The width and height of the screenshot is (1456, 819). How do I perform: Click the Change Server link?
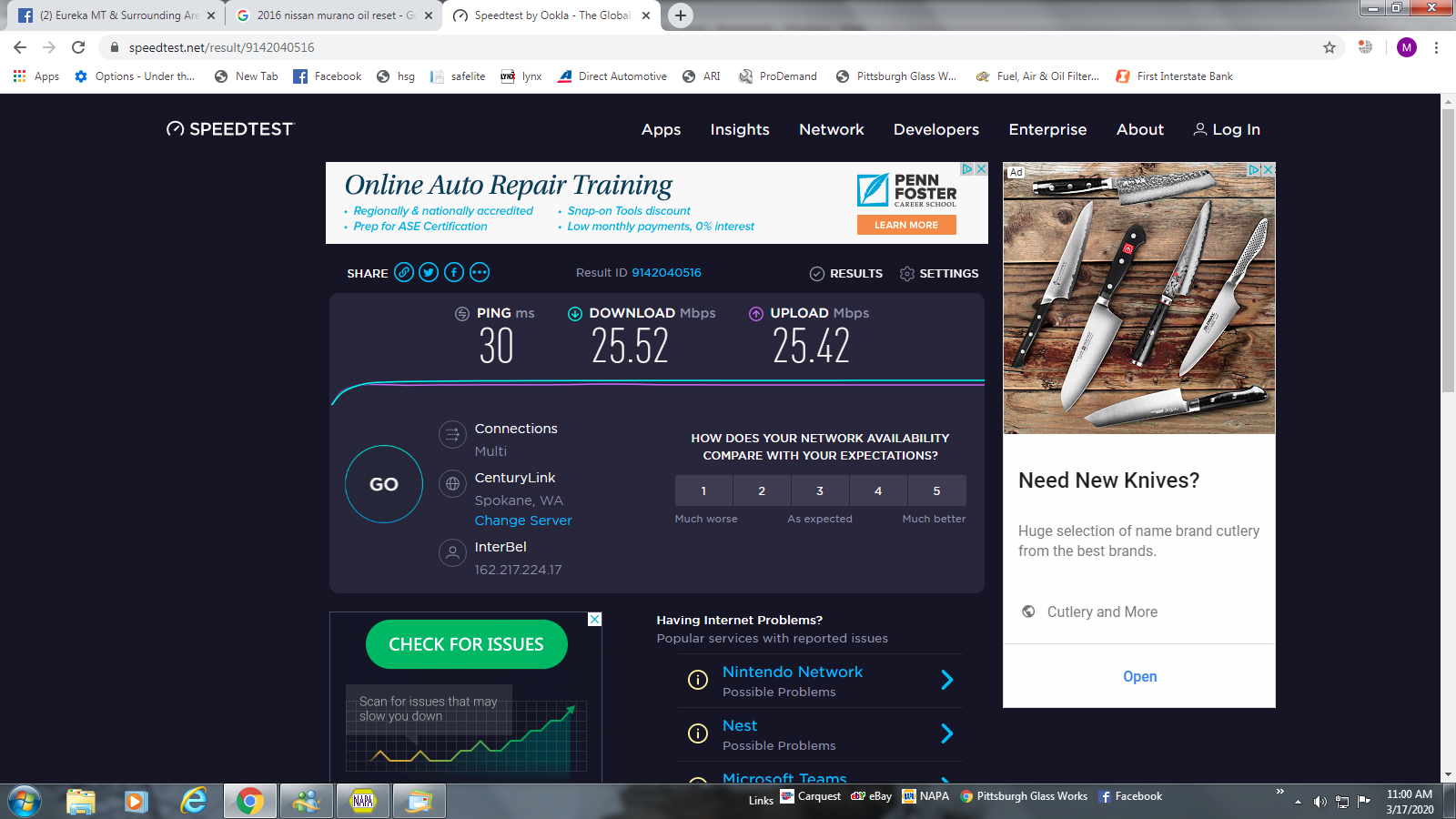(523, 521)
